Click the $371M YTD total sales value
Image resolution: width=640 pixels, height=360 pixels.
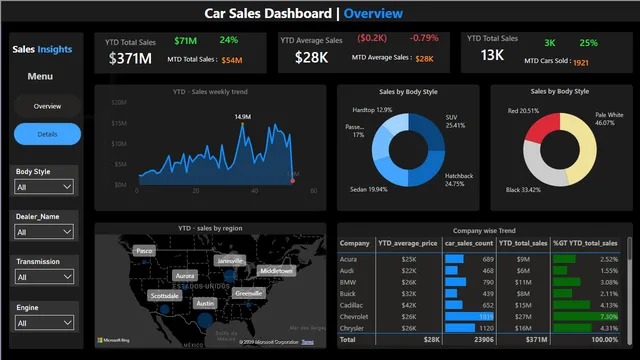(x=130, y=58)
